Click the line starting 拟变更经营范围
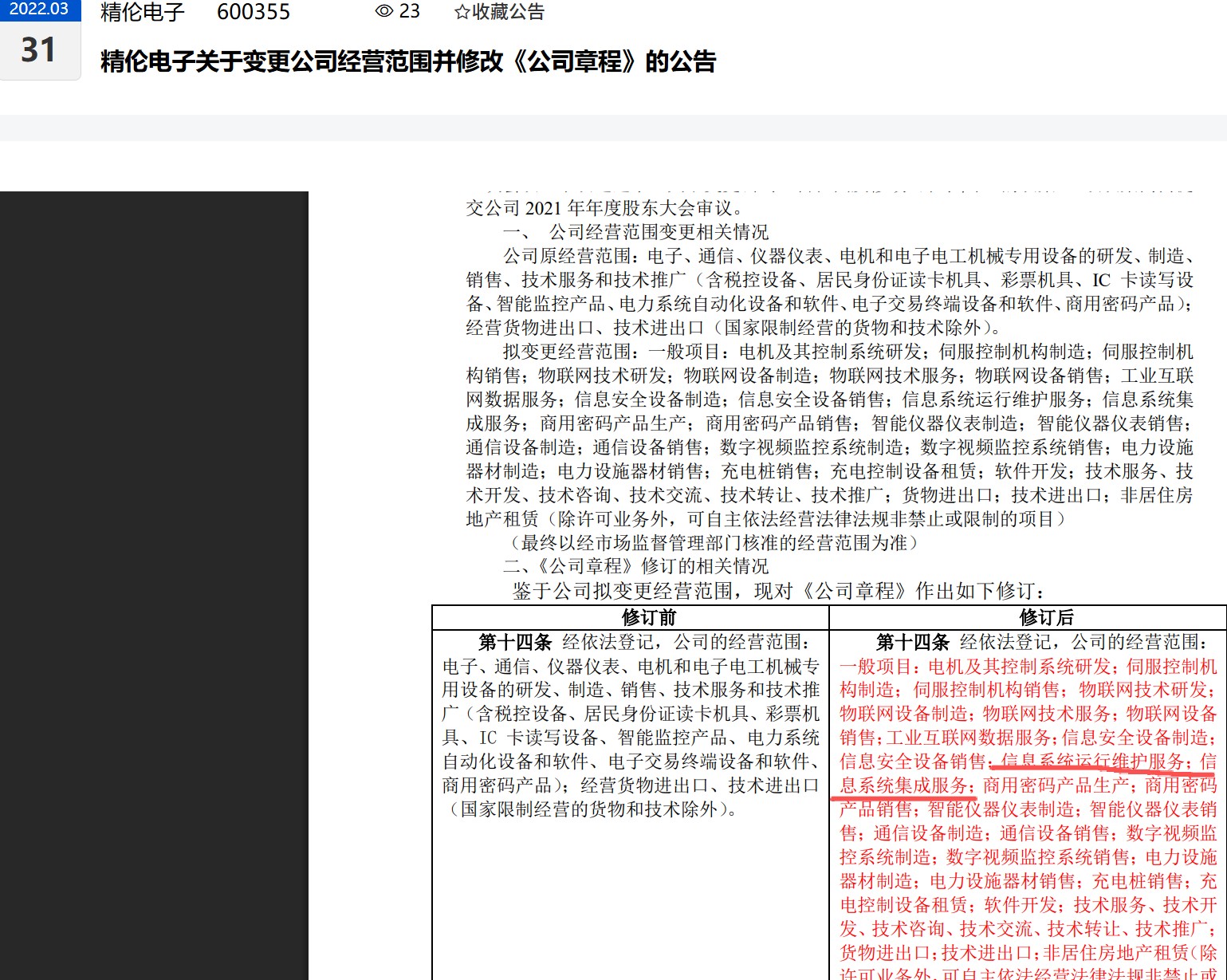This screenshot has width=1227, height=980. click(x=848, y=352)
